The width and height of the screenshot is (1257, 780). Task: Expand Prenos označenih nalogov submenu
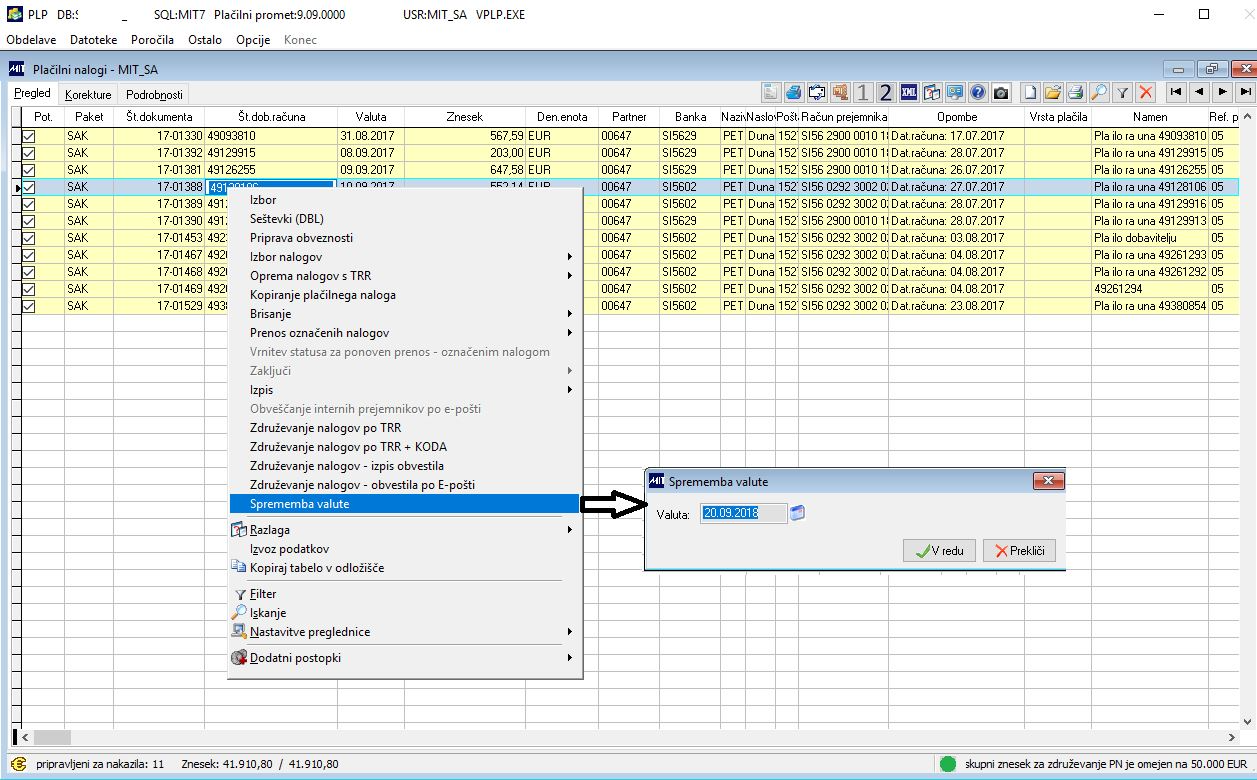pos(404,333)
